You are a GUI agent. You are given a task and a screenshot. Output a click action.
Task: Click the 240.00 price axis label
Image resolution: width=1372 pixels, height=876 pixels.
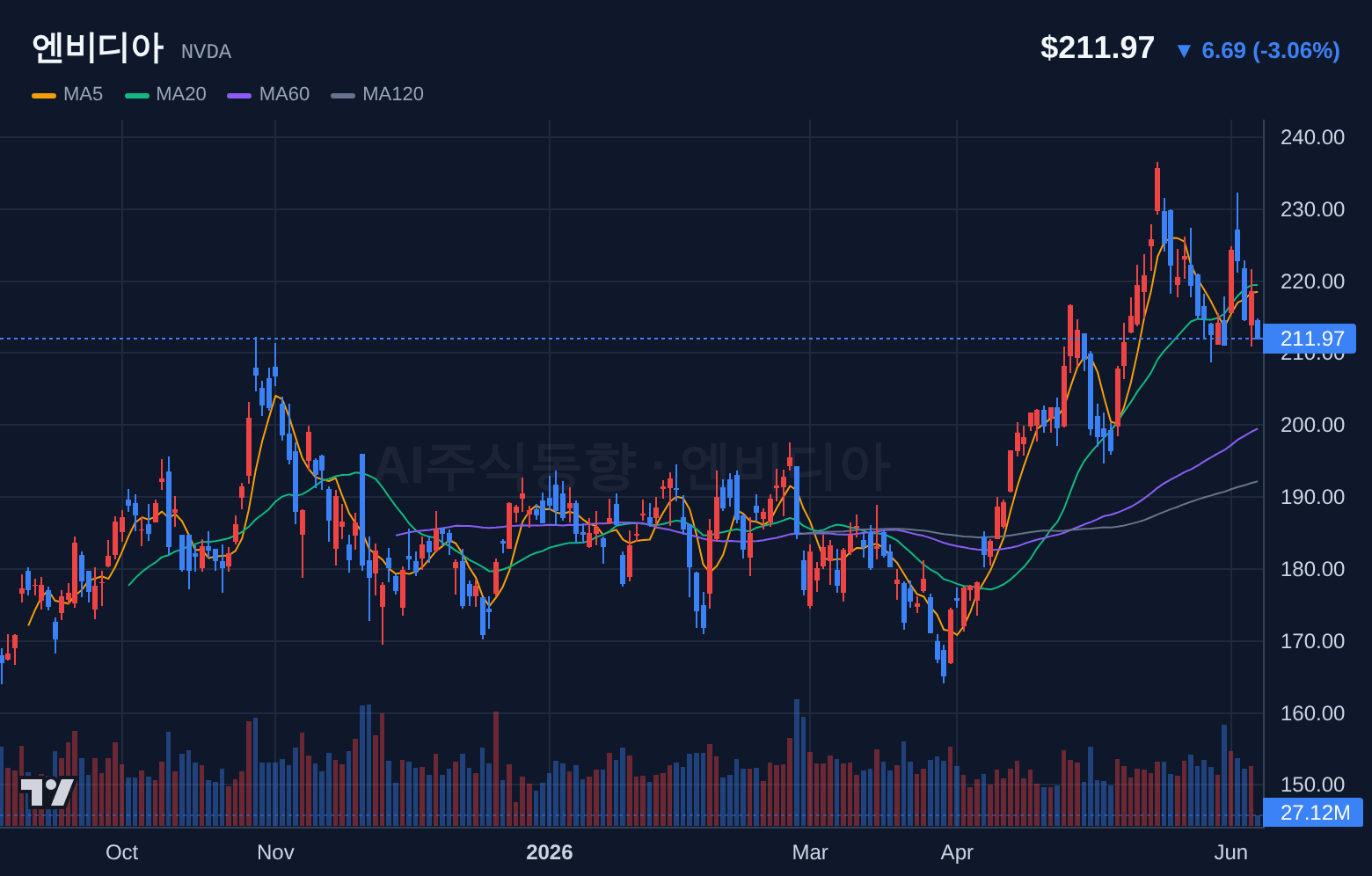click(x=1312, y=137)
